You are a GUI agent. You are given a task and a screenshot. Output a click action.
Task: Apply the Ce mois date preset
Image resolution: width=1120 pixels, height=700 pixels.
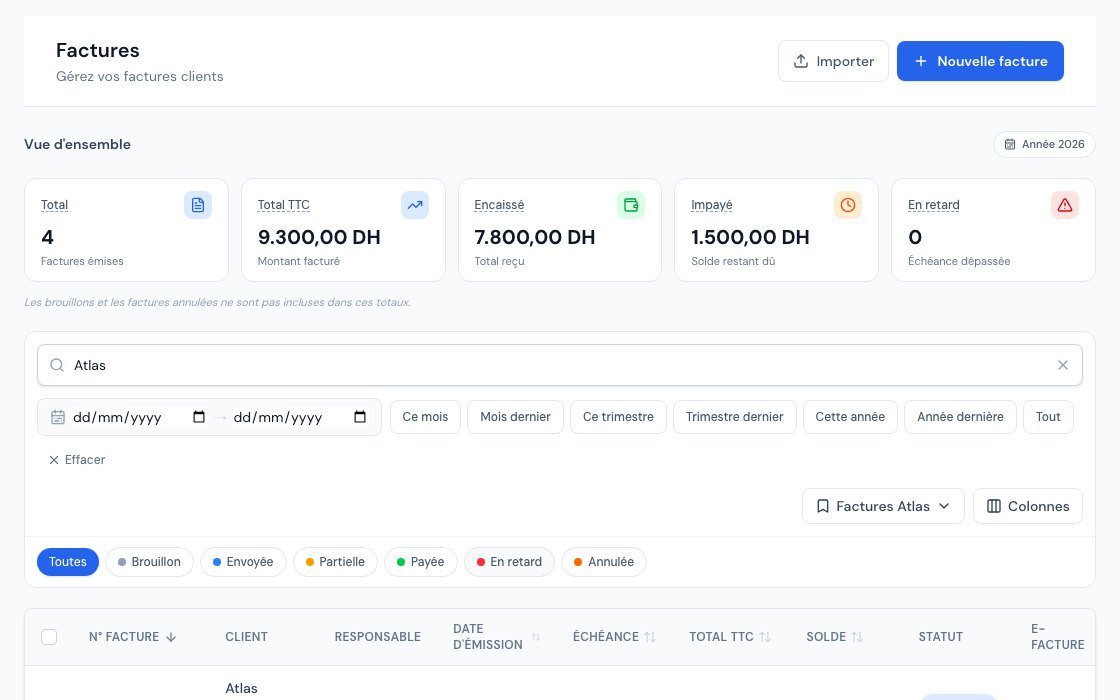coord(425,417)
